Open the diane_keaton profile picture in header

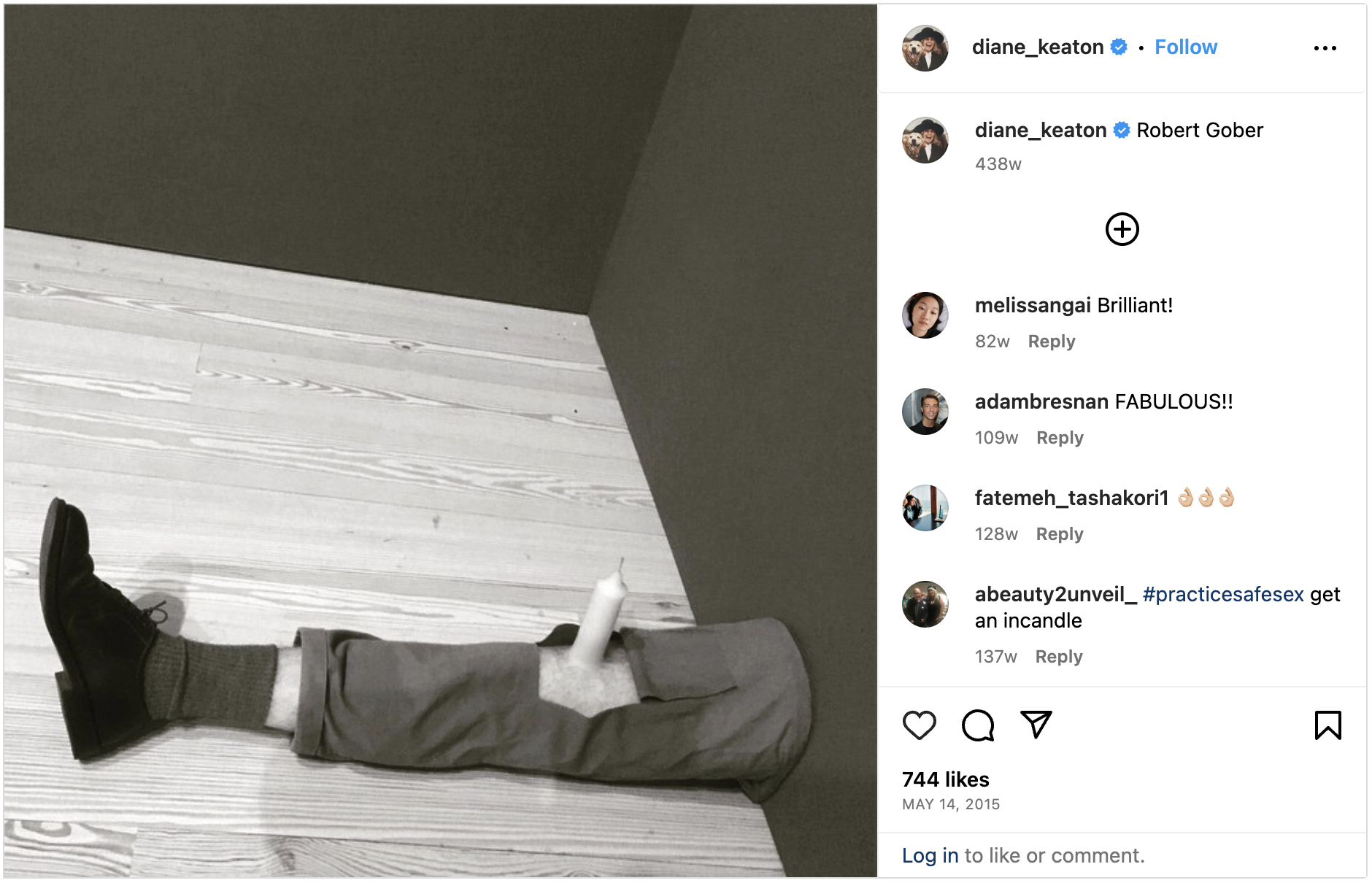click(x=925, y=48)
